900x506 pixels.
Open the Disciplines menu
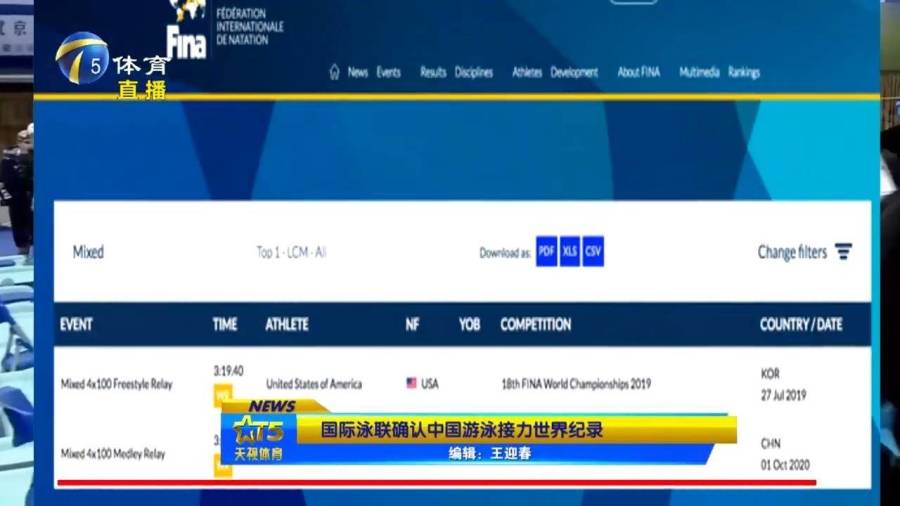coord(474,72)
